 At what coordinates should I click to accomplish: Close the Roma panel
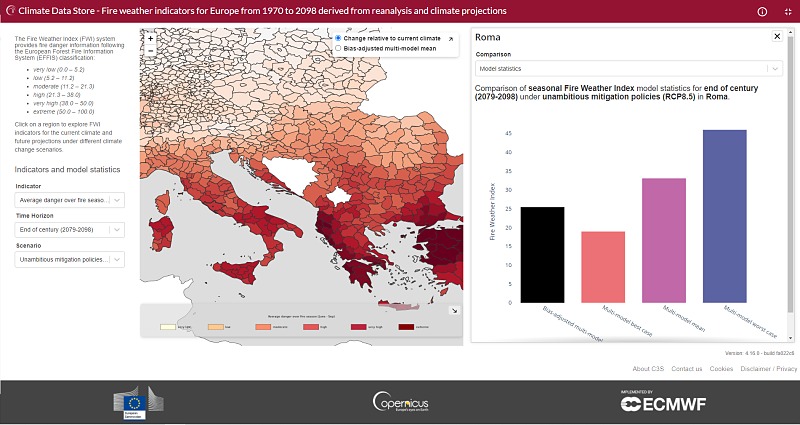[777, 36]
